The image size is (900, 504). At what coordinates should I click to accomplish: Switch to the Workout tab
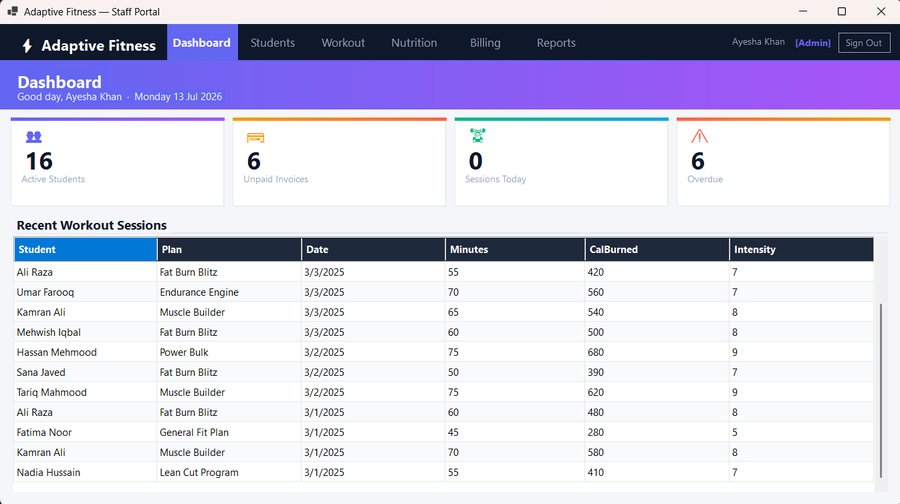(x=343, y=42)
